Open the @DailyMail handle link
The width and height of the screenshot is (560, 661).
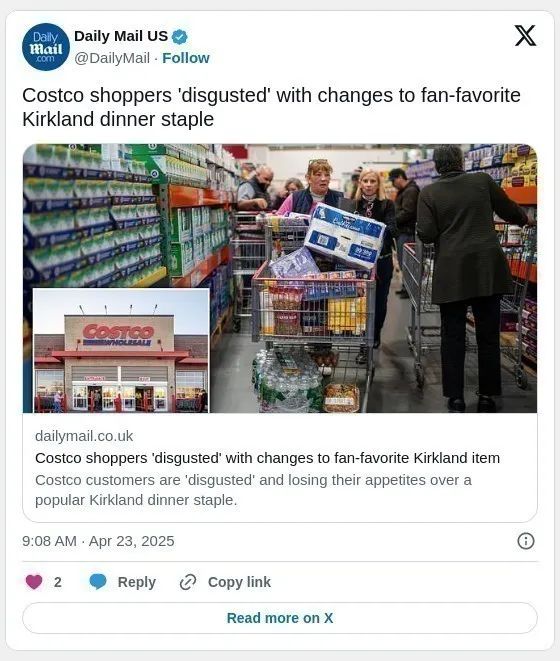[x=112, y=58]
